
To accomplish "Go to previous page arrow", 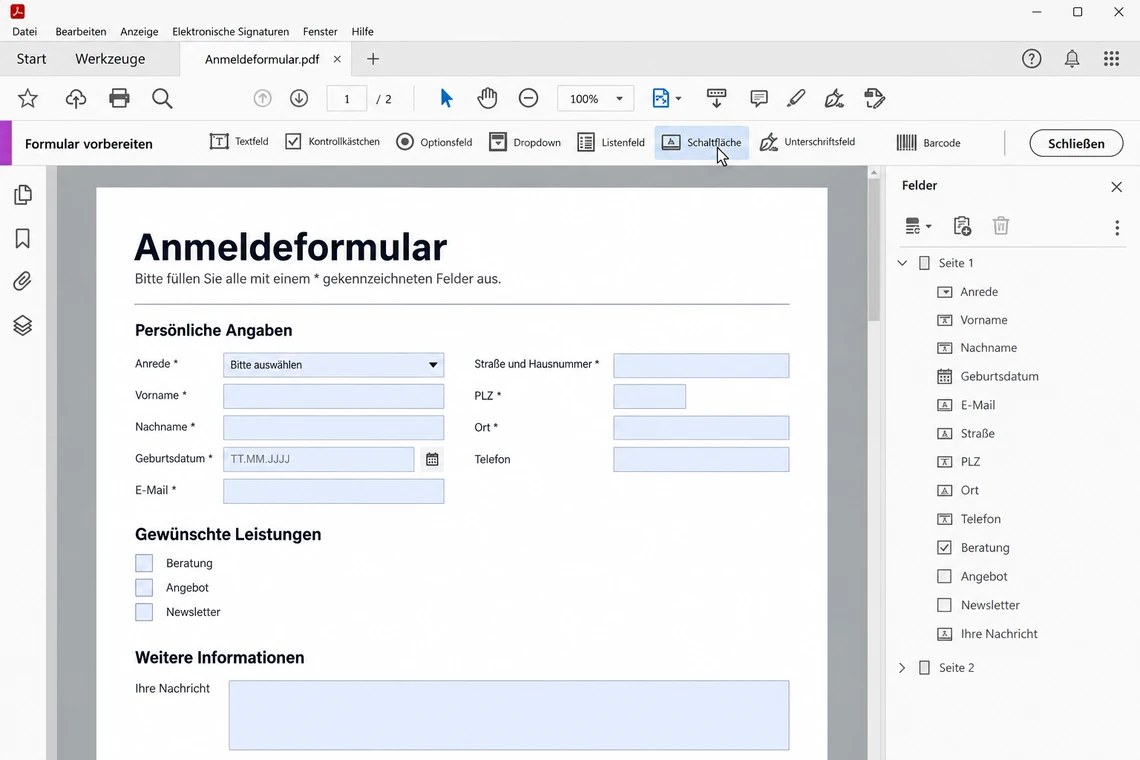I will pyautogui.click(x=262, y=98).
